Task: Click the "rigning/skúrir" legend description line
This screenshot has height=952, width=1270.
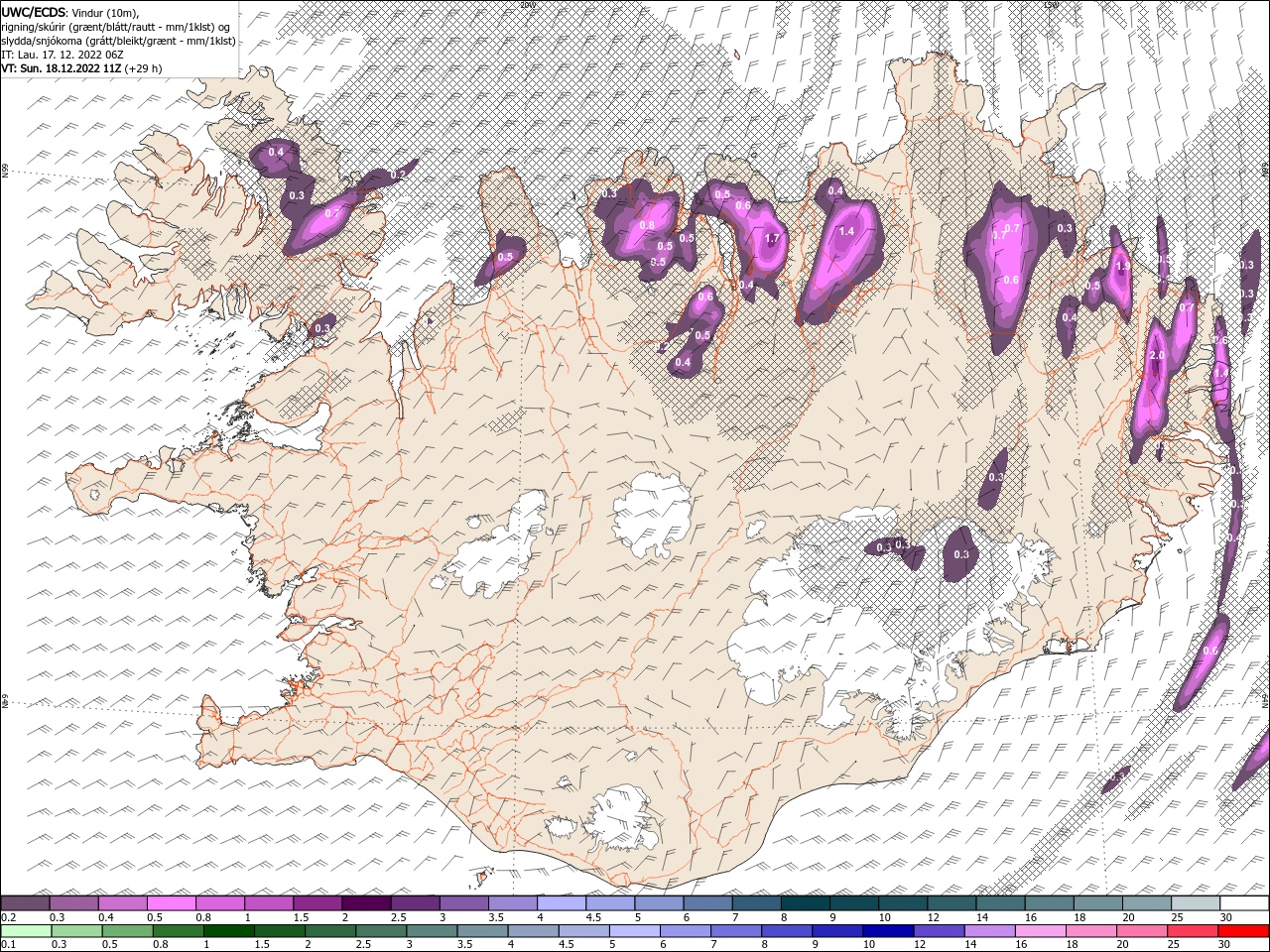Action: pyautogui.click(x=117, y=27)
